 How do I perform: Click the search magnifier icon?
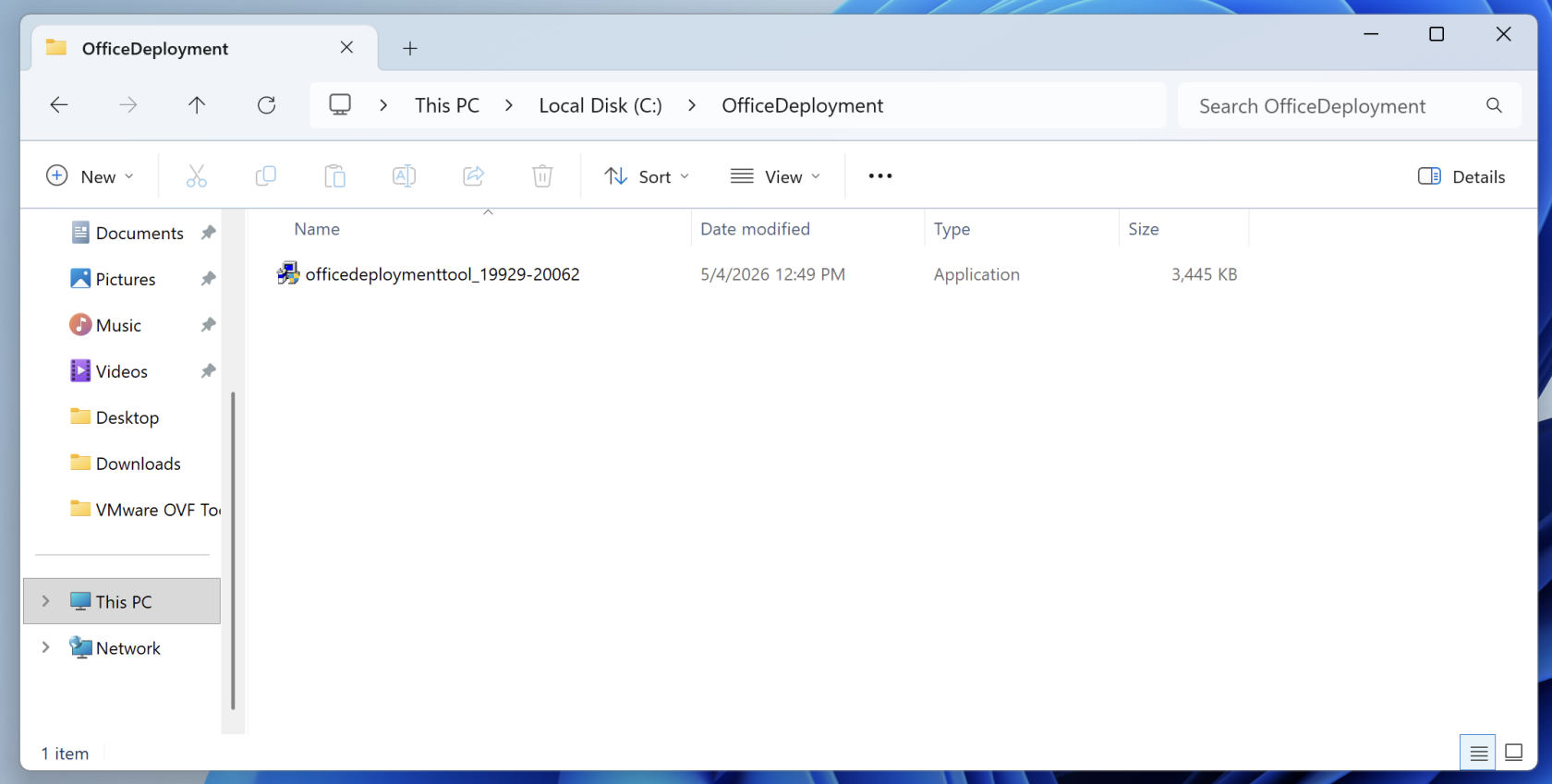click(x=1494, y=105)
